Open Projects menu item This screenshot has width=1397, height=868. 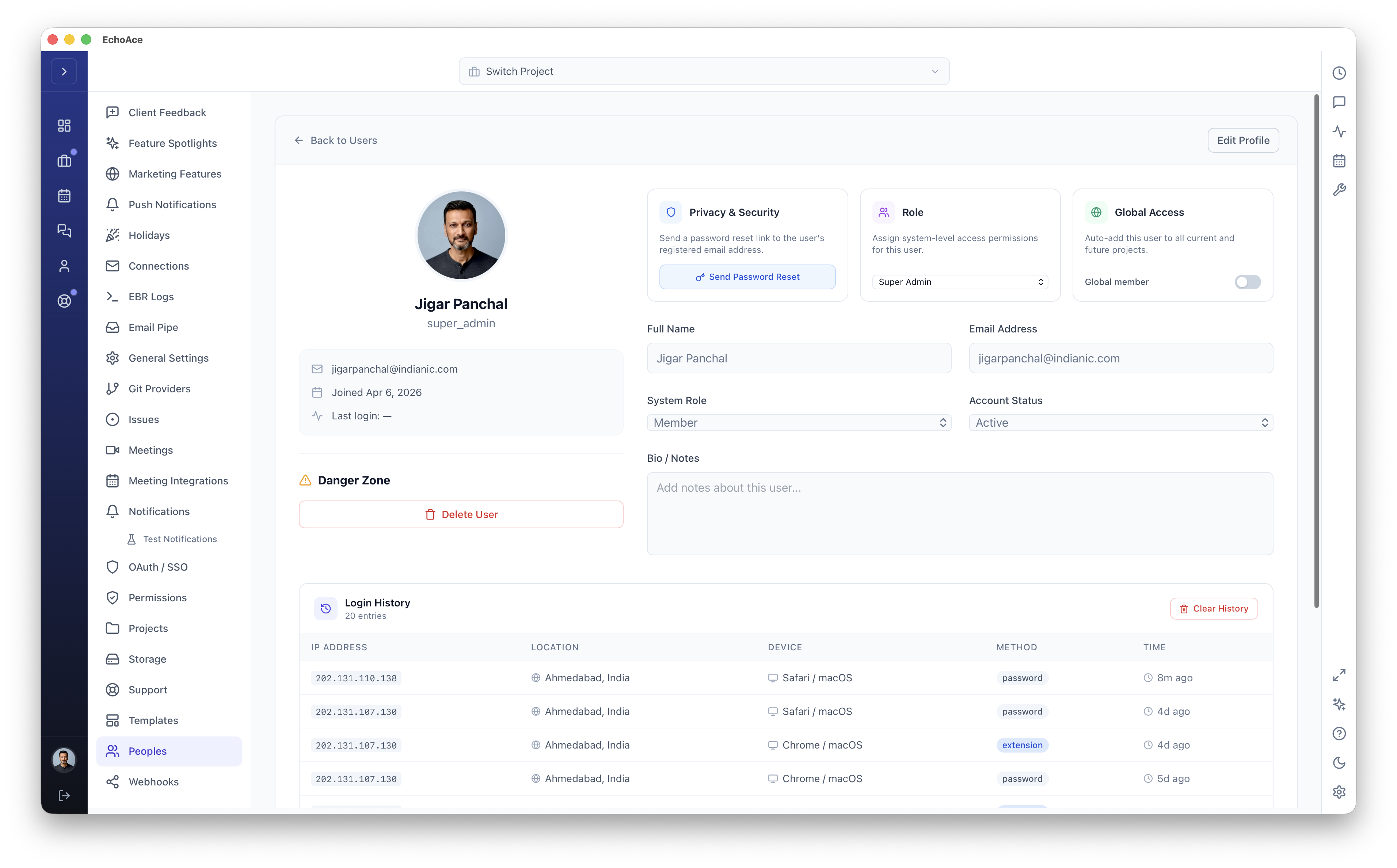click(169, 629)
